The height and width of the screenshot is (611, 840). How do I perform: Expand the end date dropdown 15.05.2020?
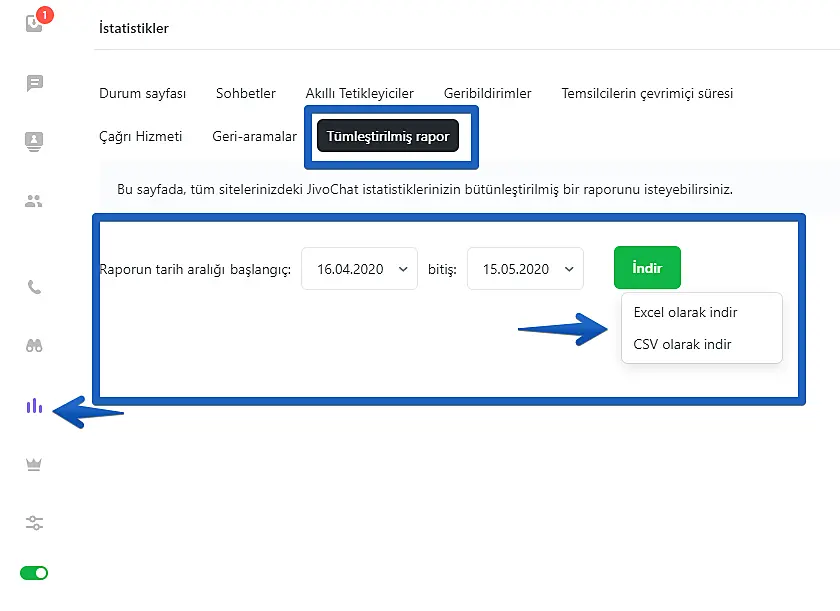pos(525,269)
